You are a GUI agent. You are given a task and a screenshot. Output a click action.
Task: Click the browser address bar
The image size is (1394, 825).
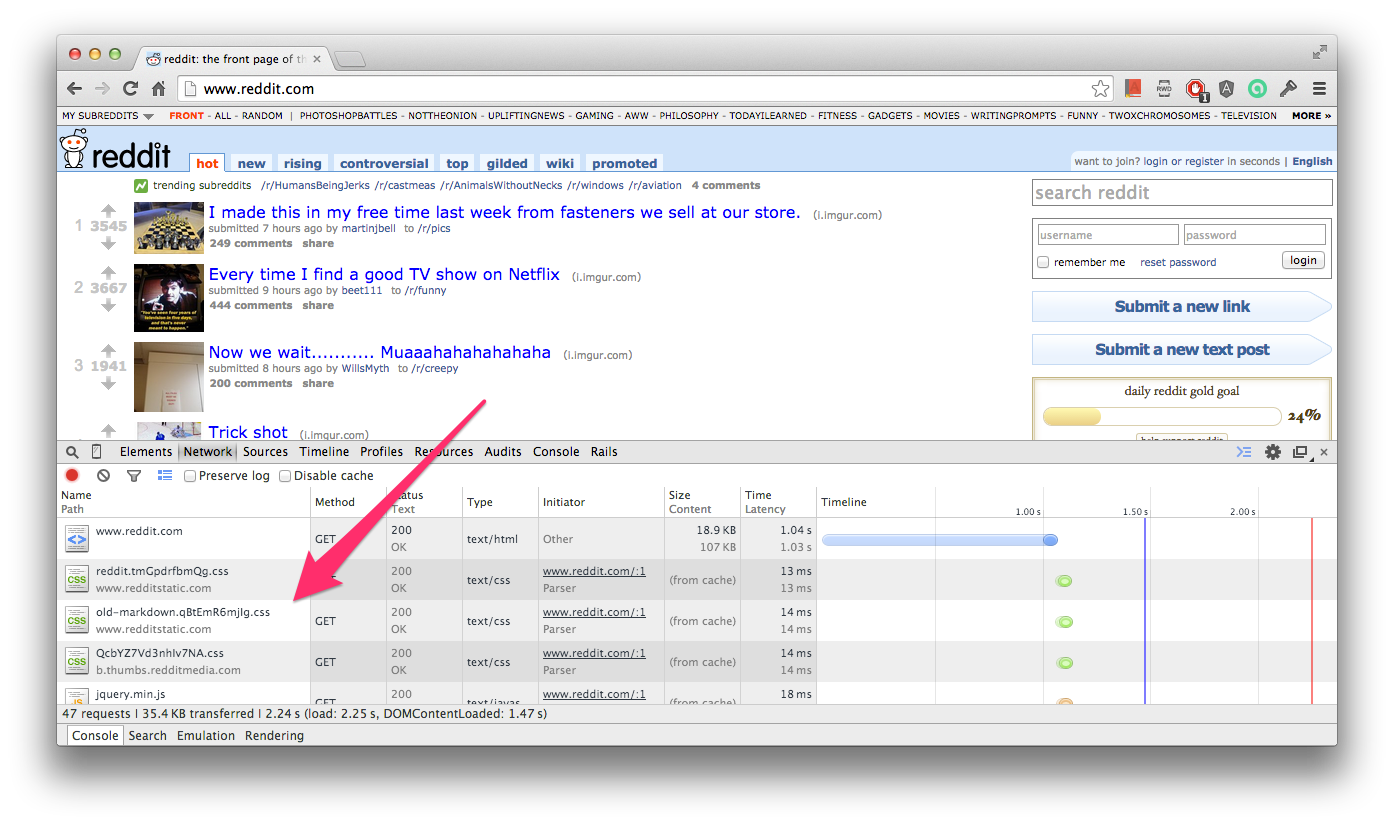point(645,88)
